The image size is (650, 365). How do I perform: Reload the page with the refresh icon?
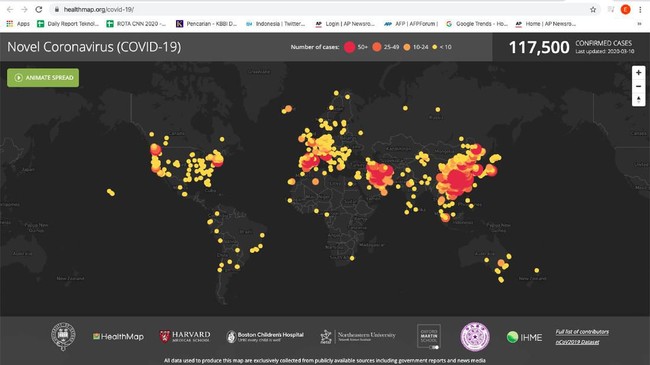coord(39,9)
